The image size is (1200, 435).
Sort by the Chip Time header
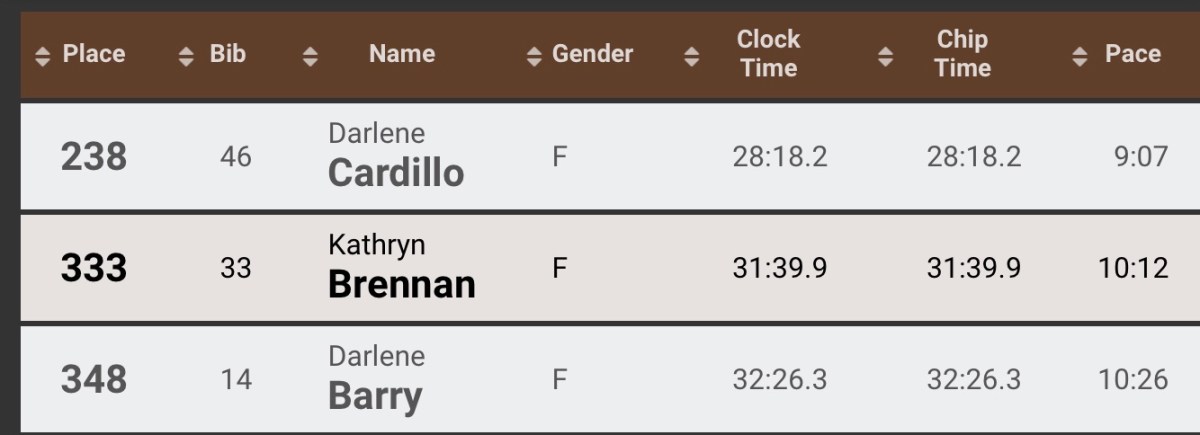[962, 54]
